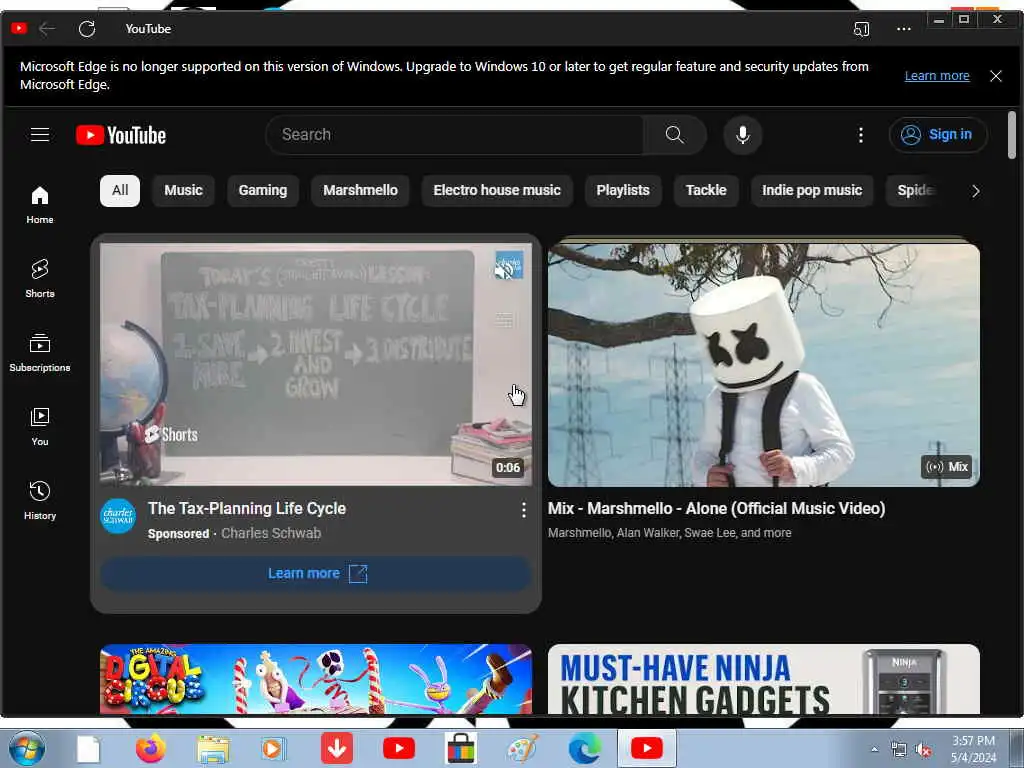1024x768 pixels.
Task: Open You page in sidebar
Action: 40,426
